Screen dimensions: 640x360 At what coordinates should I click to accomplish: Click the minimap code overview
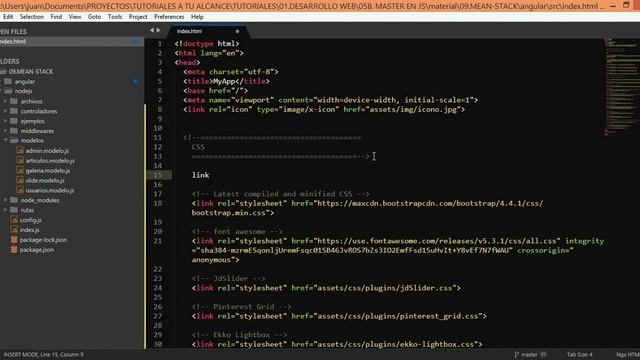point(621,87)
